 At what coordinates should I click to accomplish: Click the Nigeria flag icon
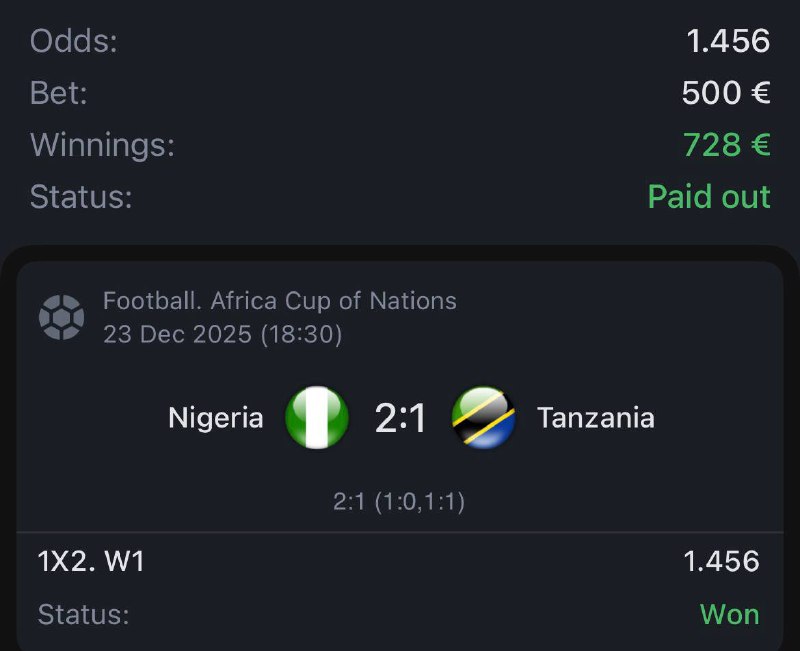(x=317, y=417)
